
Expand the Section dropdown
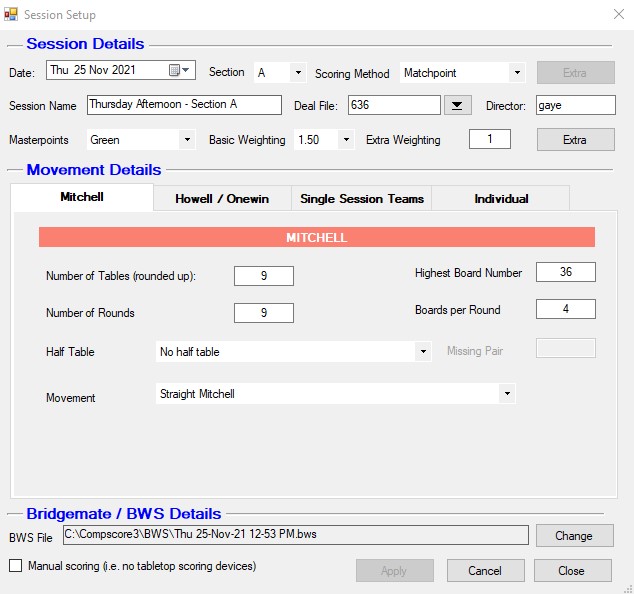[x=298, y=73]
